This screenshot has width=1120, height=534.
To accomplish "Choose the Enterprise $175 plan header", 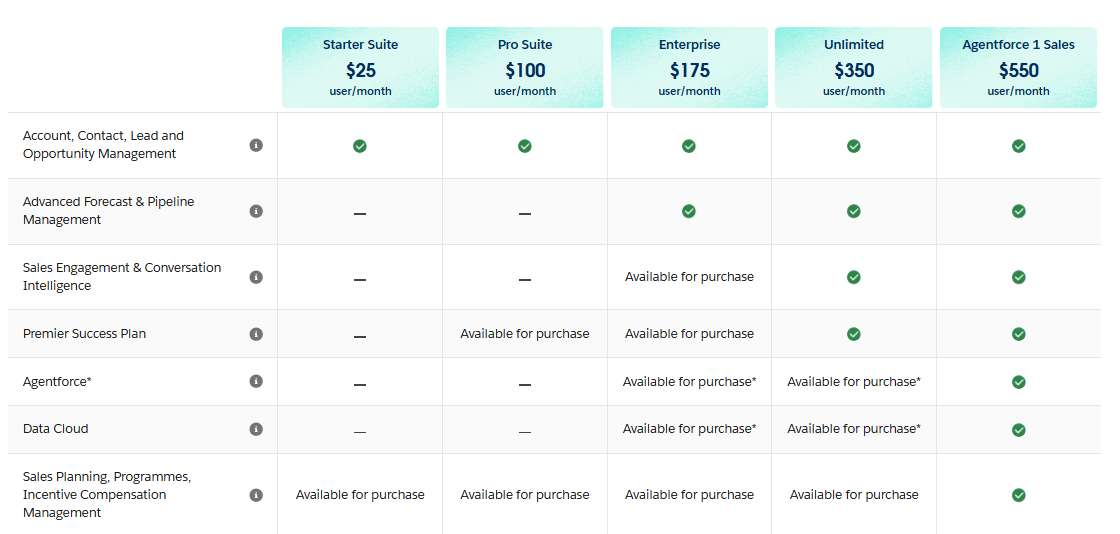I will point(689,67).
